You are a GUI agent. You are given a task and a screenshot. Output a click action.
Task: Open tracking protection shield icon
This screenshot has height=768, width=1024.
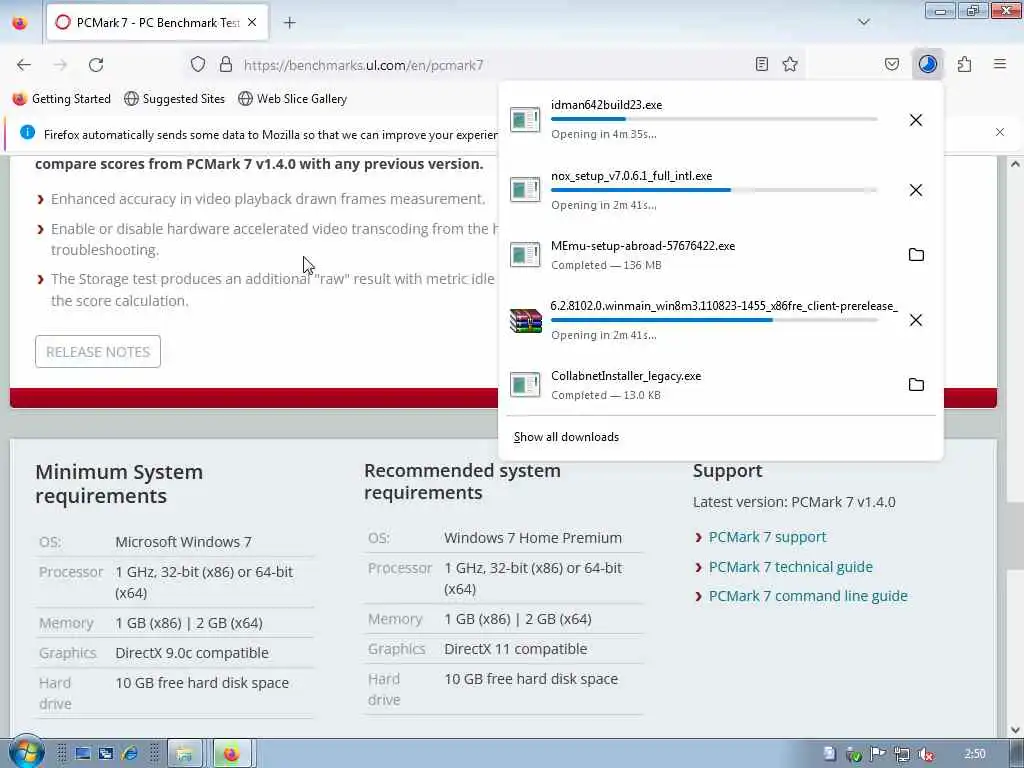coord(198,64)
